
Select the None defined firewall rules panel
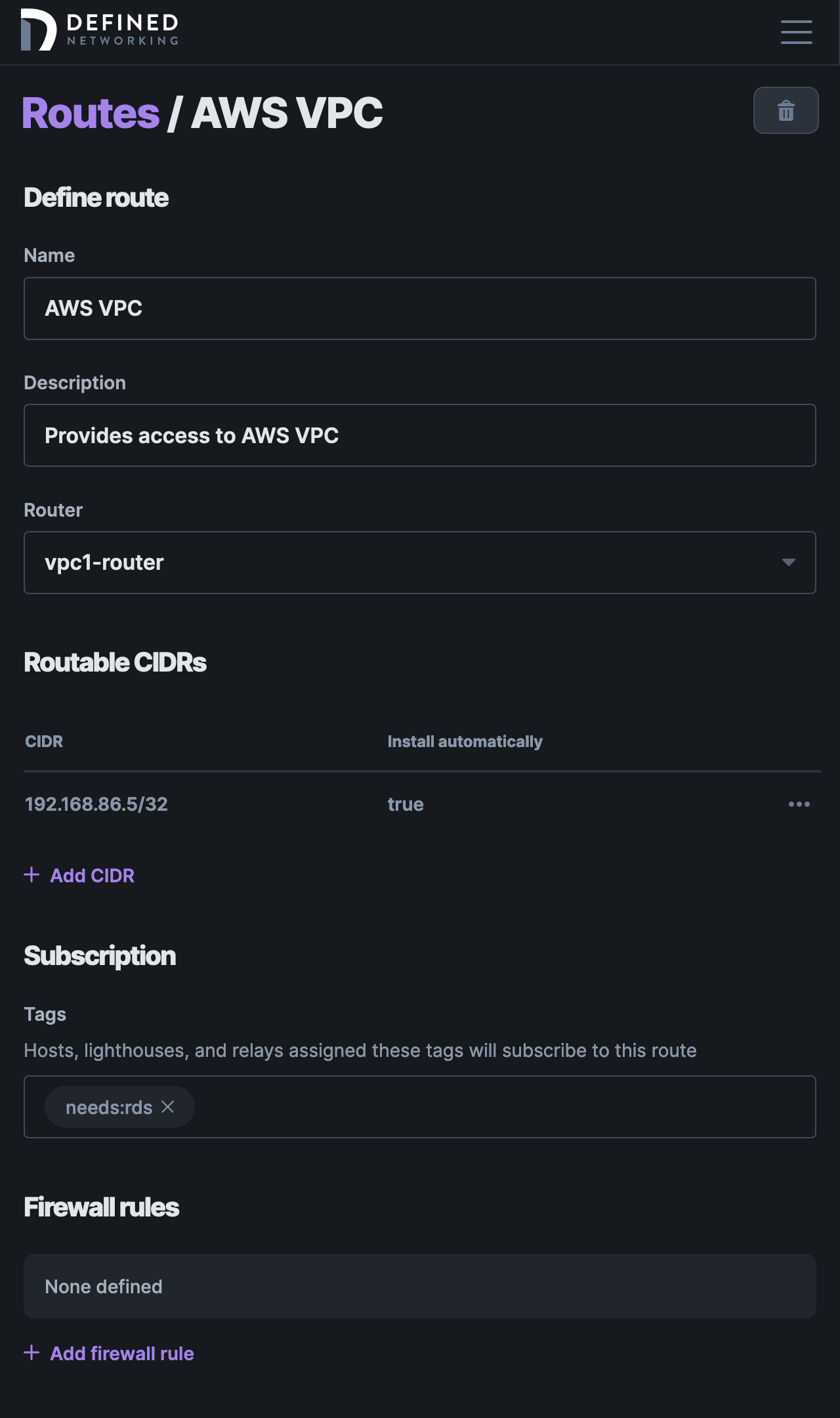click(x=420, y=1285)
